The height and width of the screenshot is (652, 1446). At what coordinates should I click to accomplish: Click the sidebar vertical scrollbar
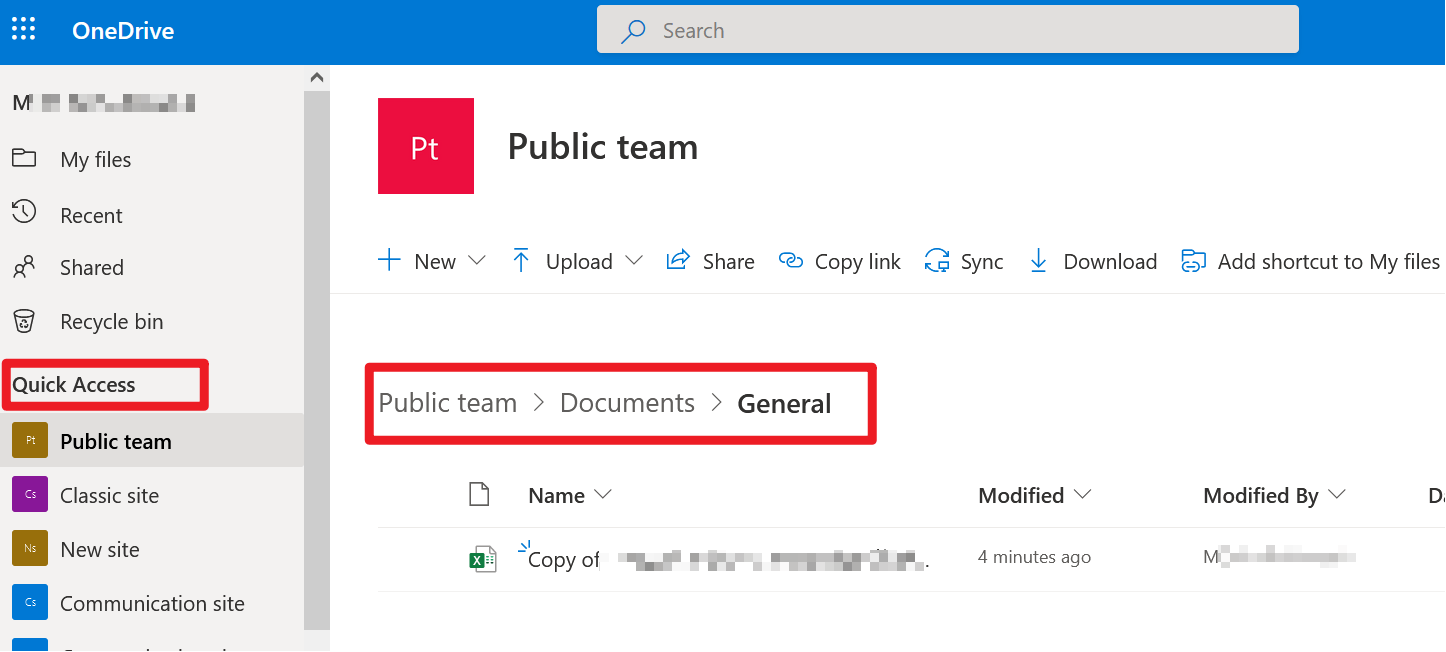[317, 358]
